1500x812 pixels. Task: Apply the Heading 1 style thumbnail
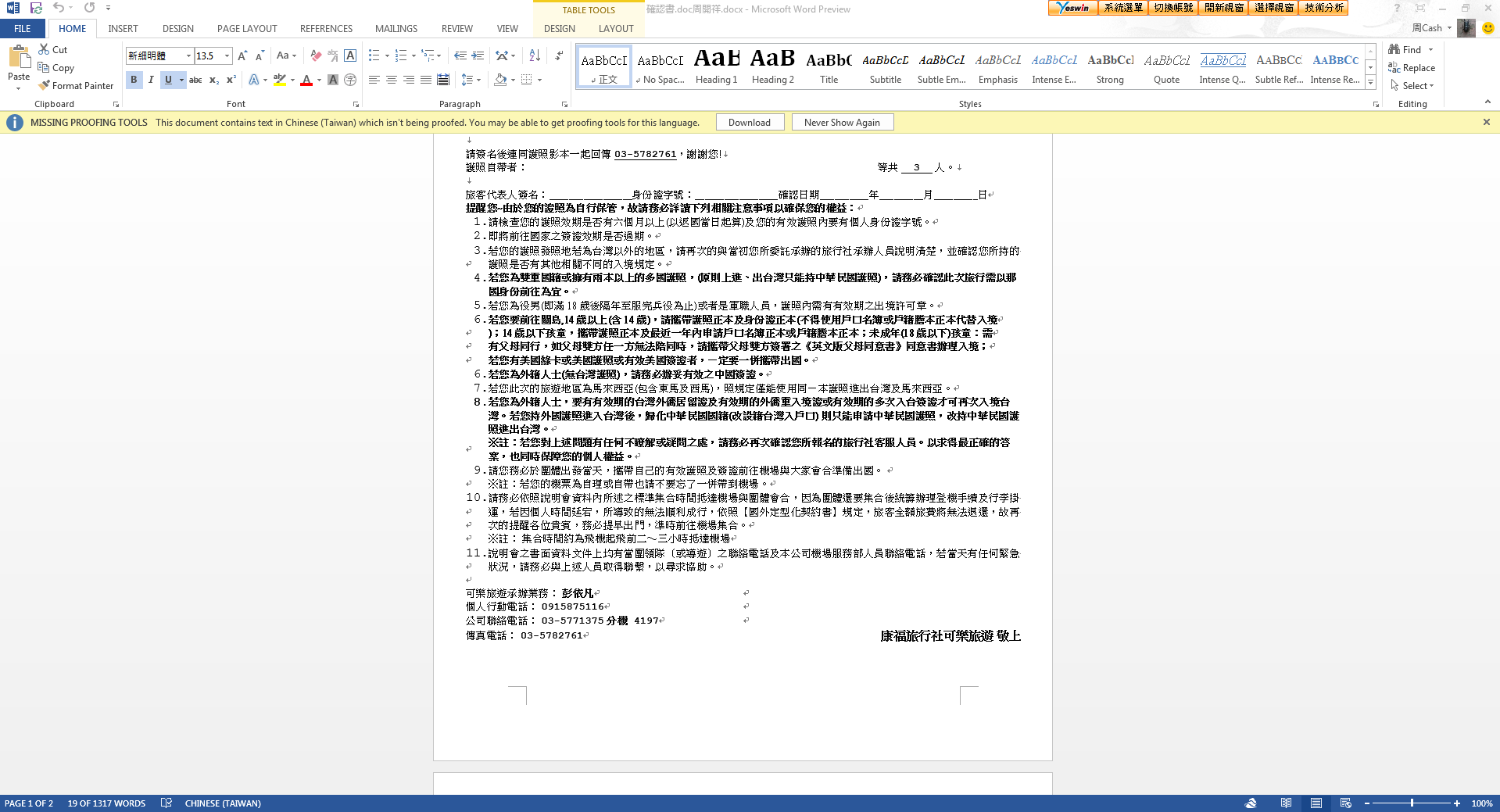click(x=716, y=66)
